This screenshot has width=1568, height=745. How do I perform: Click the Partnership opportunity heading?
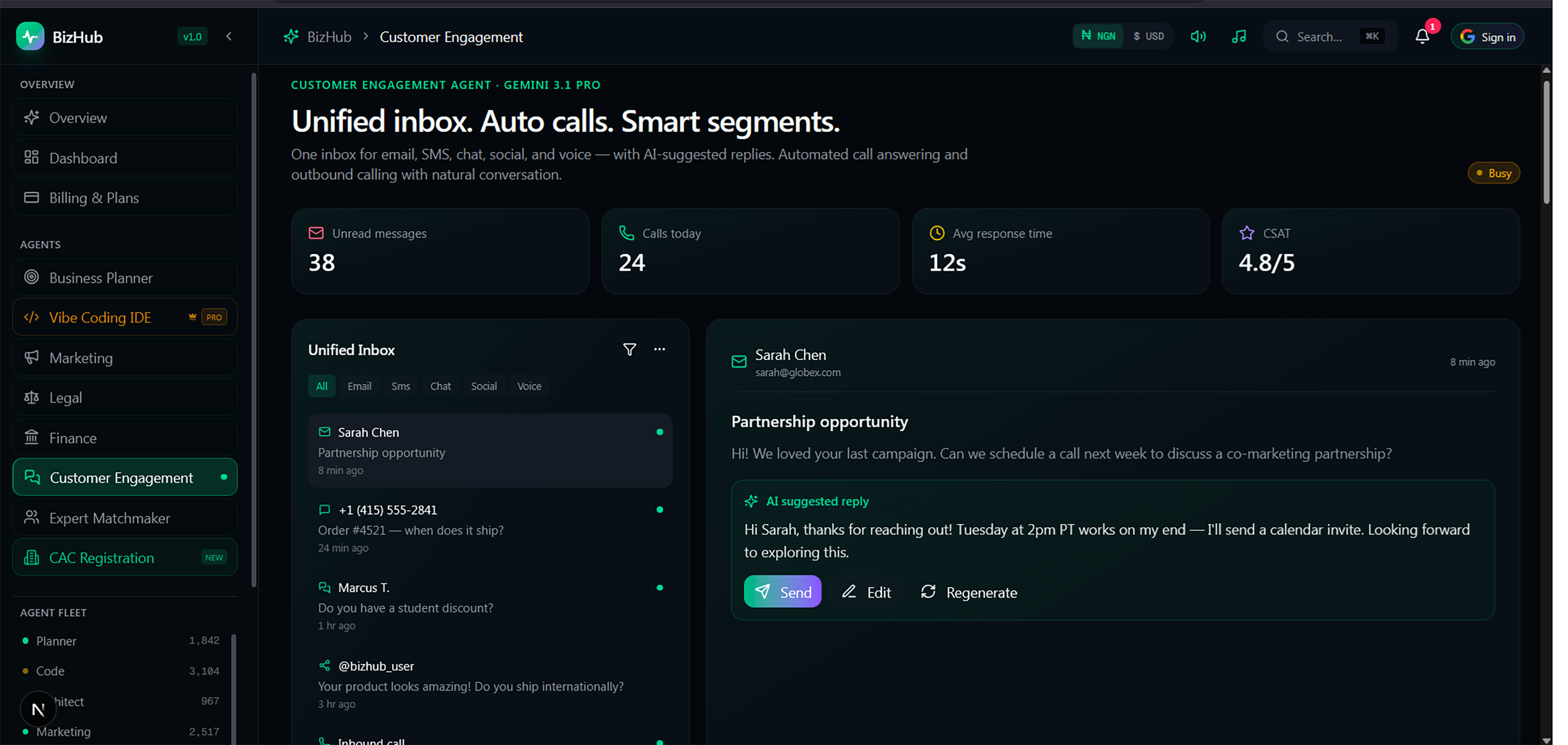point(819,421)
